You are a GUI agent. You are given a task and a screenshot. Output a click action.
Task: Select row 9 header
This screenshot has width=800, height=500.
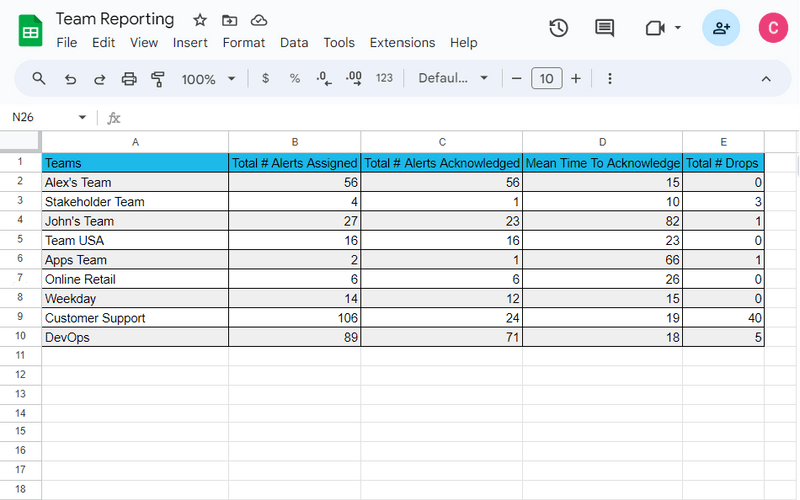[x=20, y=316]
